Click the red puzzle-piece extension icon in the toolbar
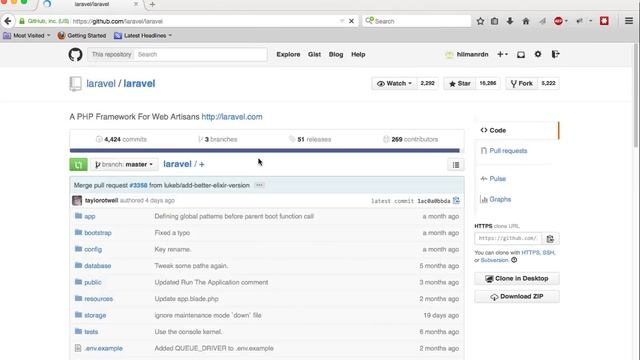Image resolution: width=640 pixels, height=360 pixels. pos(604,21)
